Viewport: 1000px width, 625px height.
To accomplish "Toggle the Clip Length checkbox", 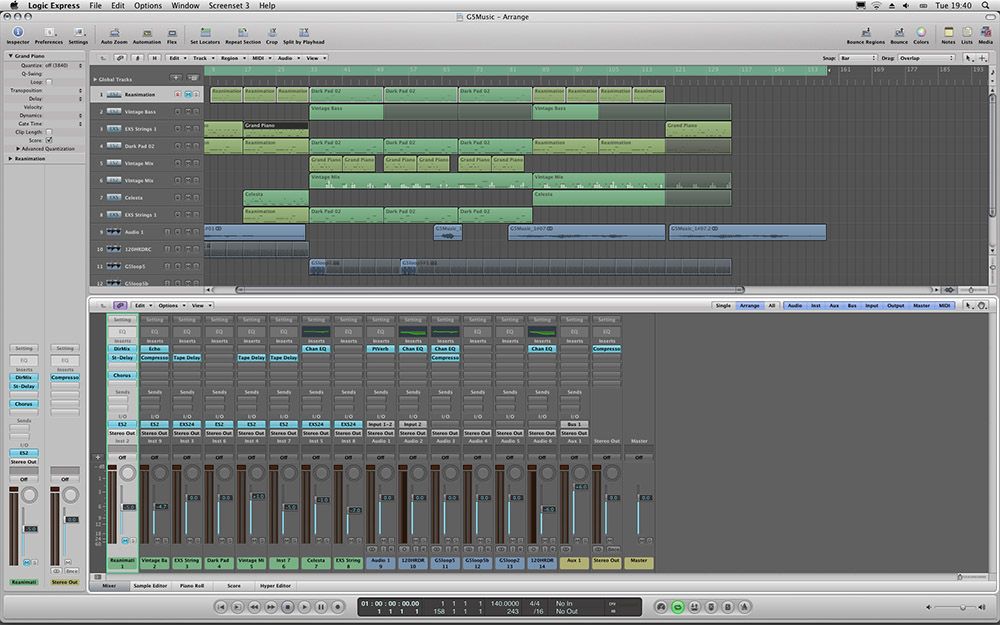I will coord(49,131).
